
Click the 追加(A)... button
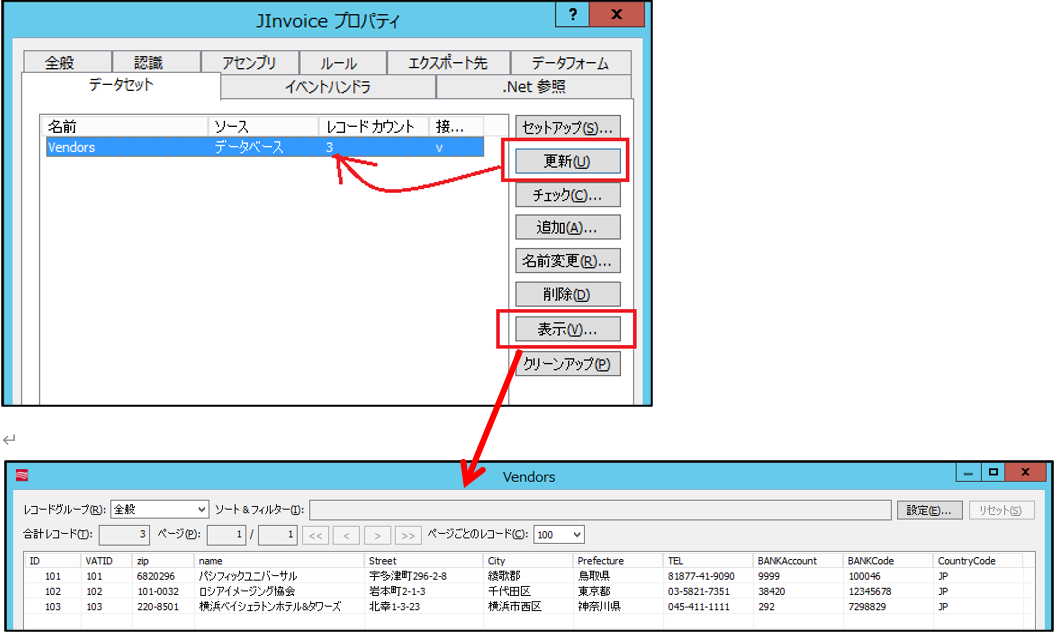coord(567,227)
